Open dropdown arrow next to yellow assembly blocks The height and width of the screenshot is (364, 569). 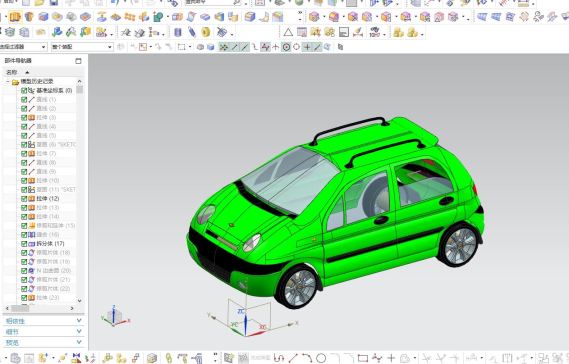pyautogui.click(x=422, y=34)
